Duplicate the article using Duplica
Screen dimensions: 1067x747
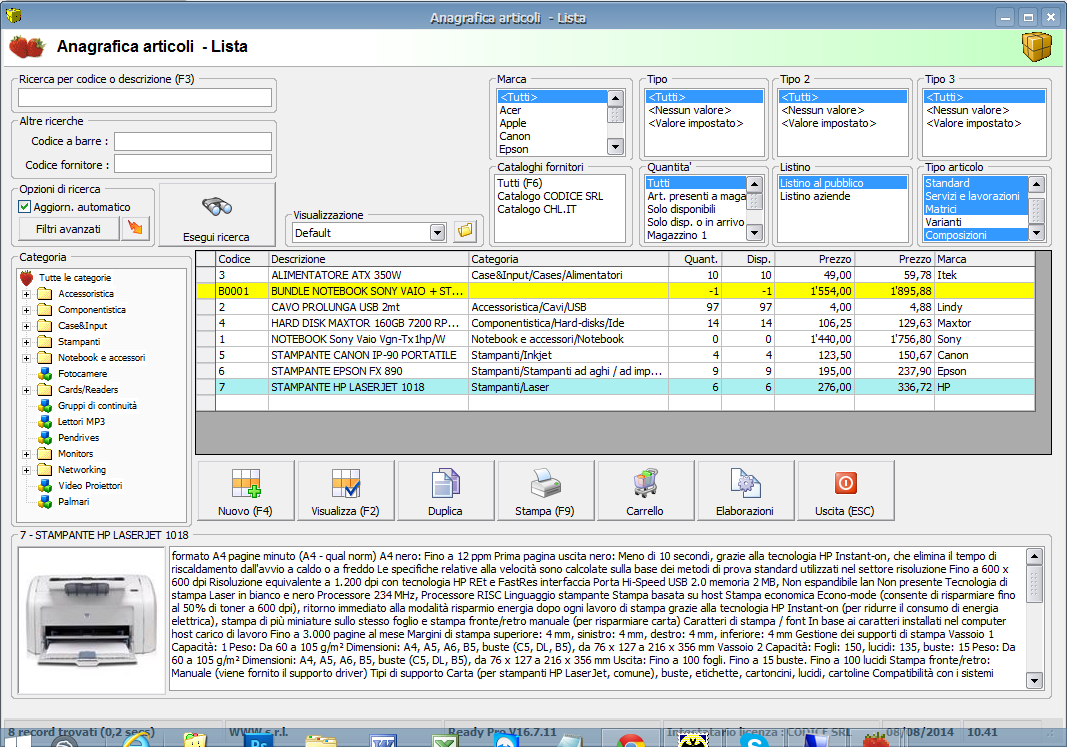(446, 491)
